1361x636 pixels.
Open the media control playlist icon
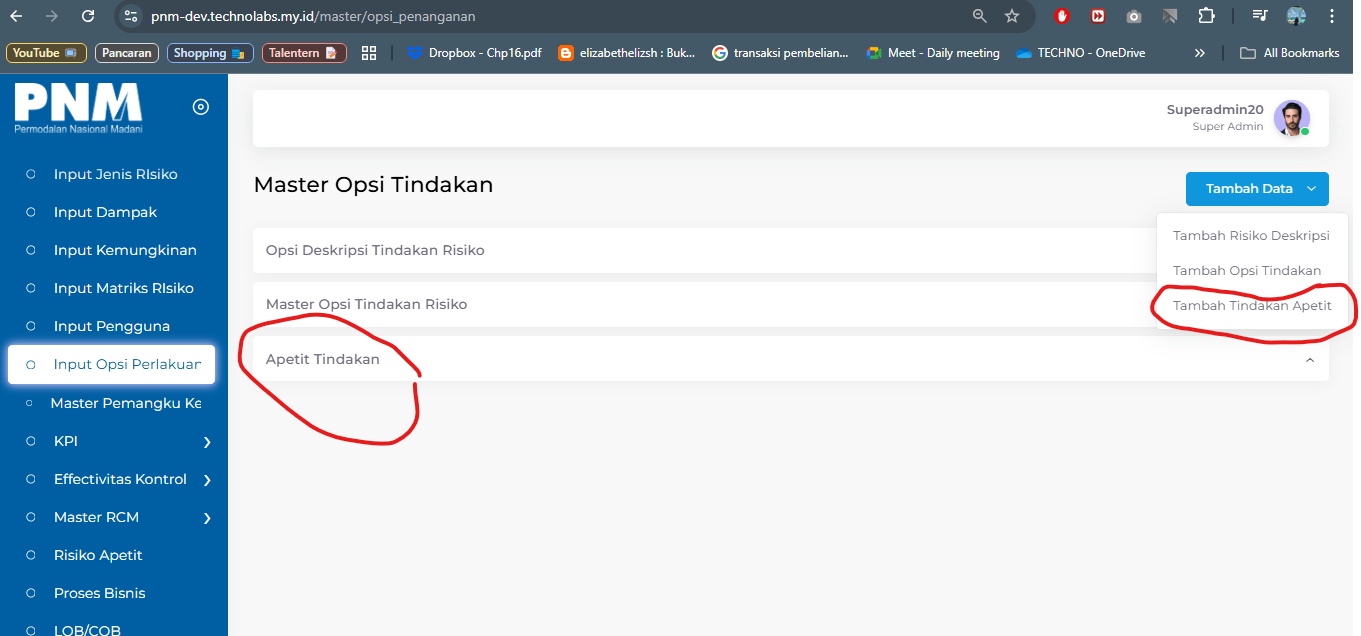[x=1260, y=16]
